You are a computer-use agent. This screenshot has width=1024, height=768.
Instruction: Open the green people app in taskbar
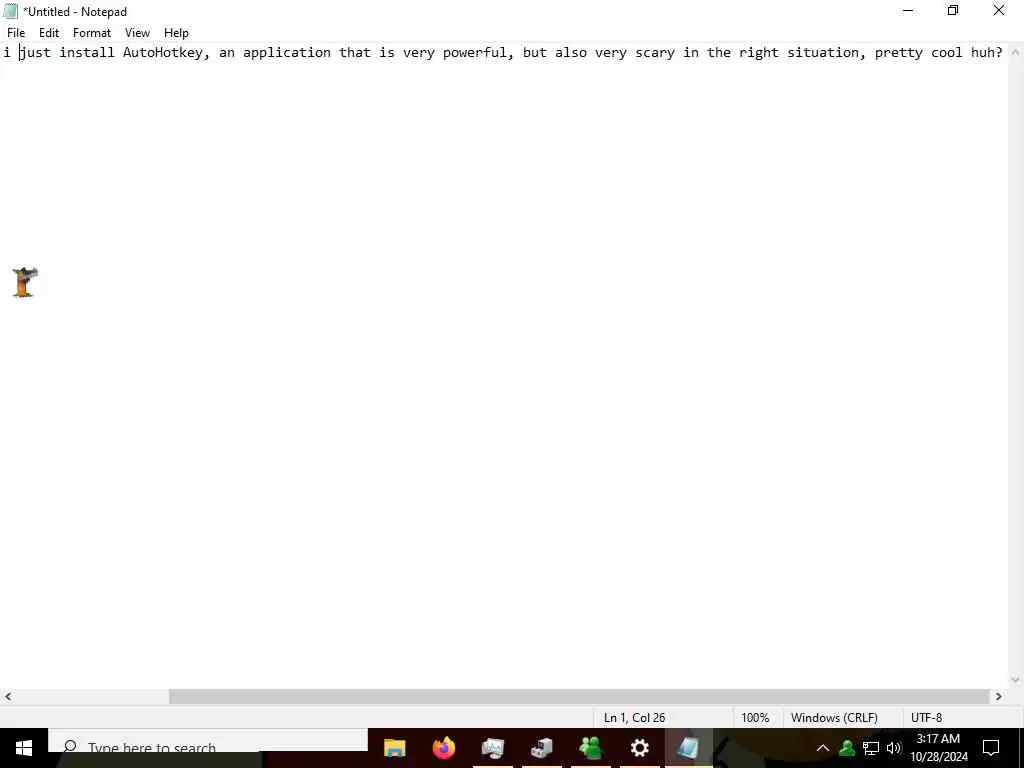click(590, 748)
